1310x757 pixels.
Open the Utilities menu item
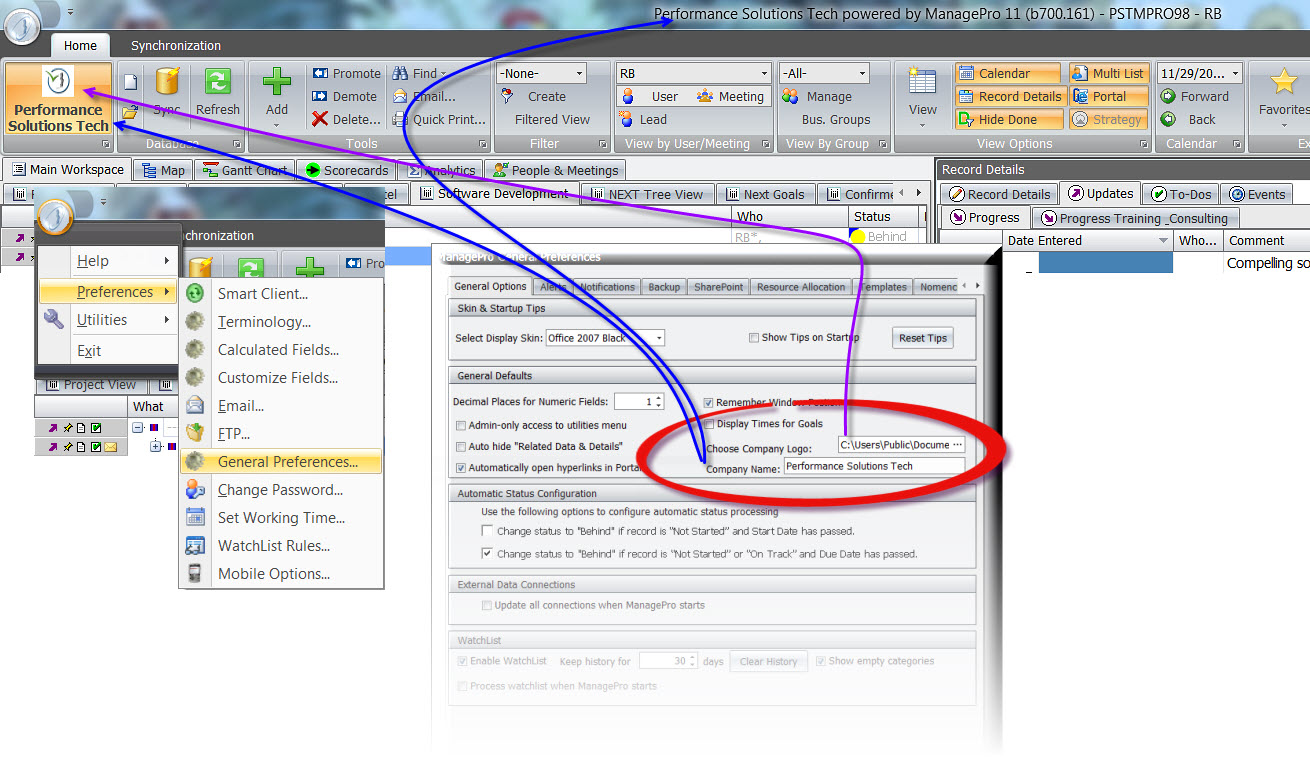pyautogui.click(x=107, y=320)
